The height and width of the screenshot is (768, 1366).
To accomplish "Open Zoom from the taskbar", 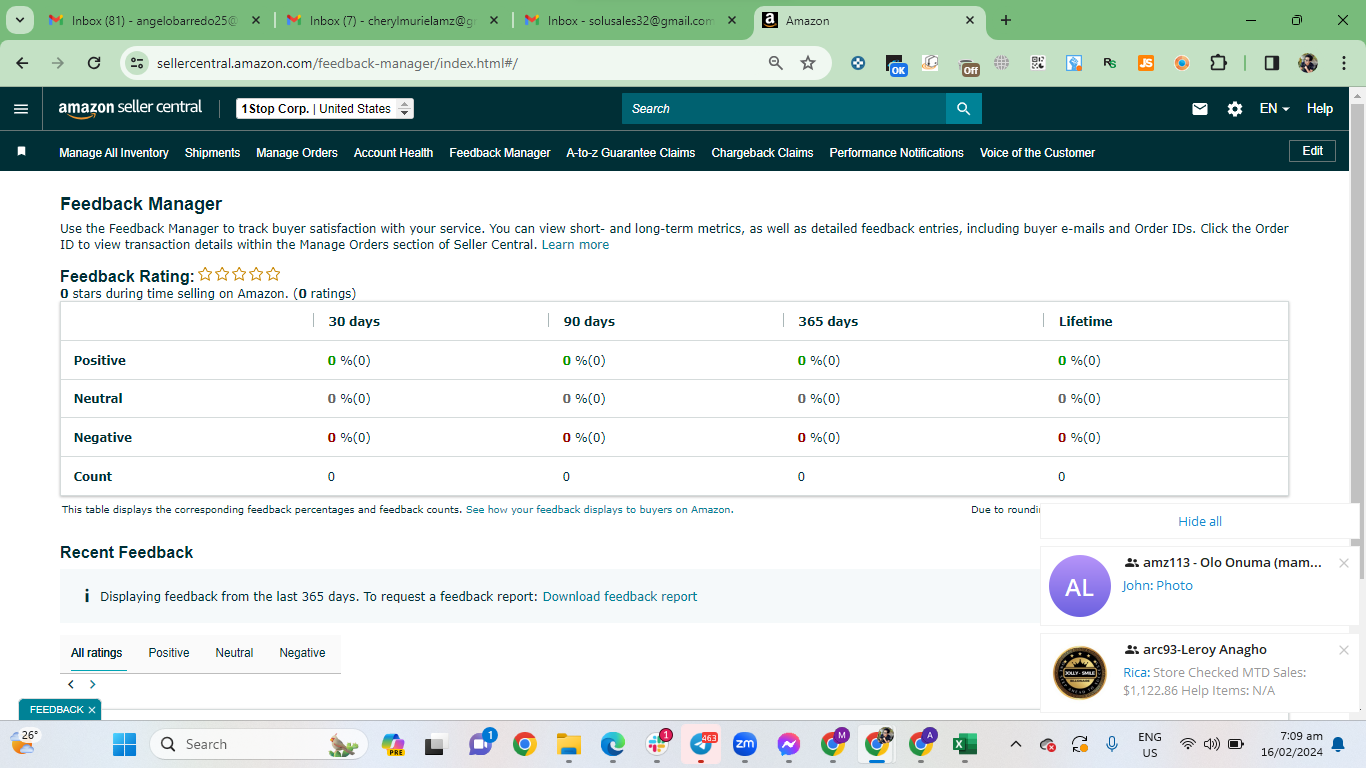I will (x=745, y=744).
